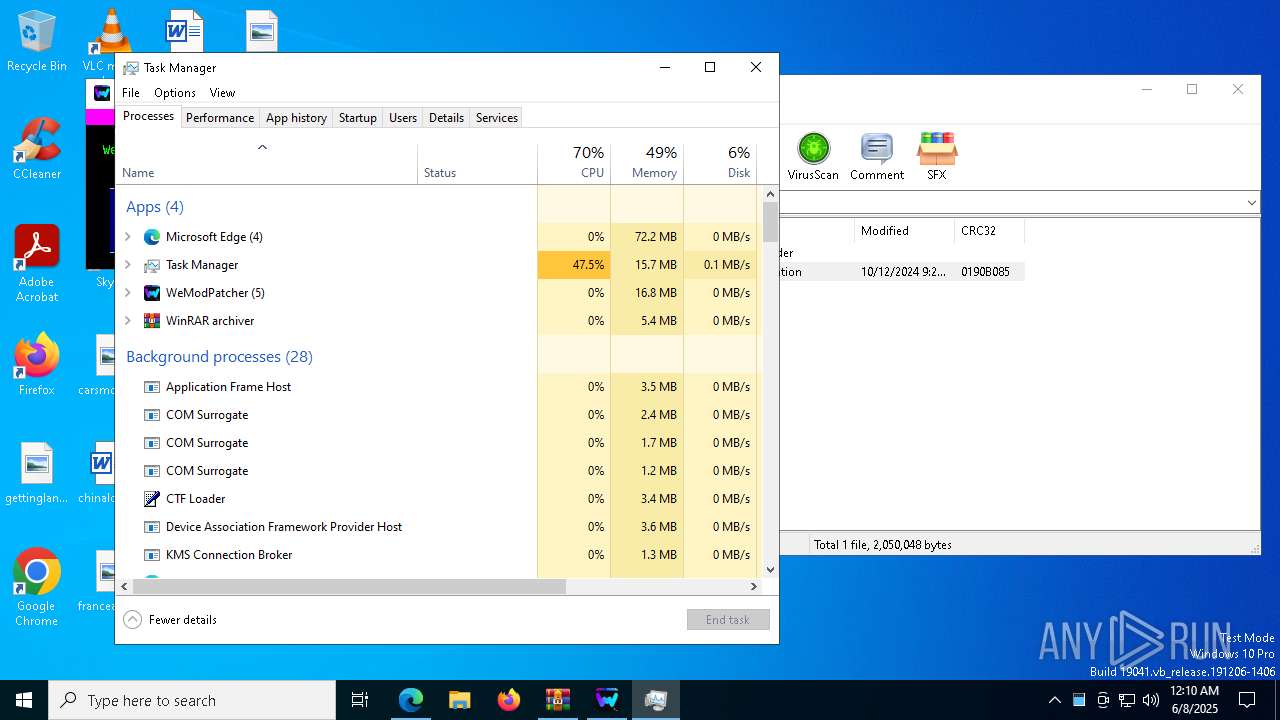Click the Background processes (28) heading
This screenshot has height=720, width=1280.
[x=219, y=357]
